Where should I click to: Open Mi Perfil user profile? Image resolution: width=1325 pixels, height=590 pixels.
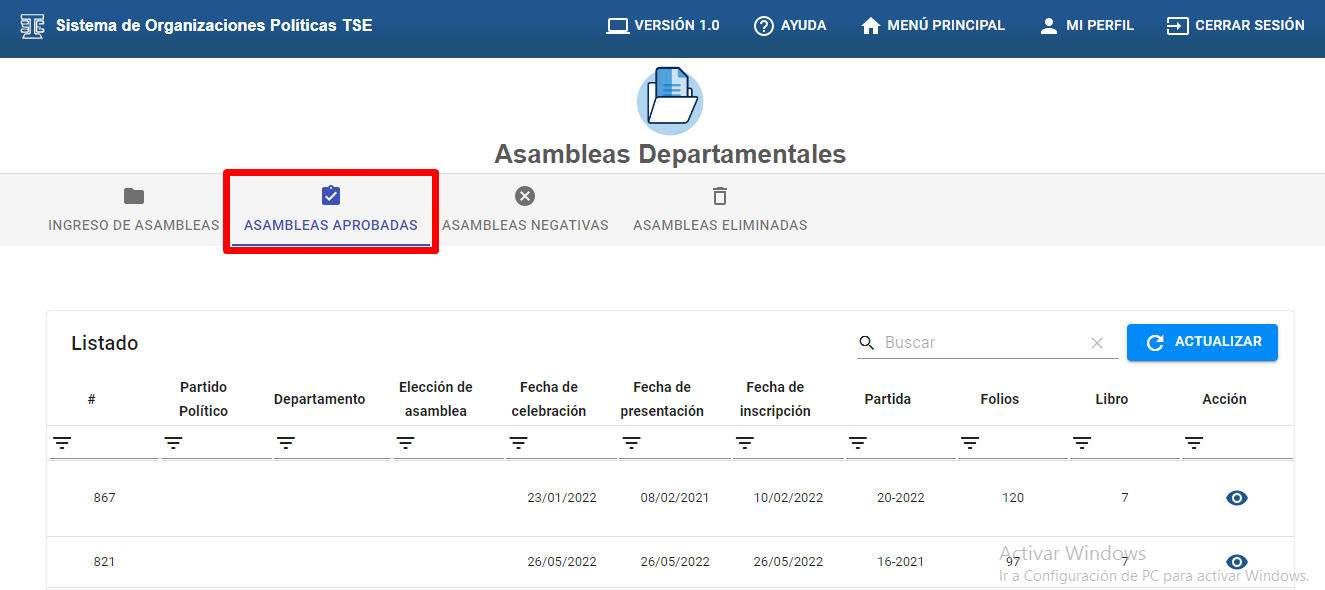(x=1086, y=26)
